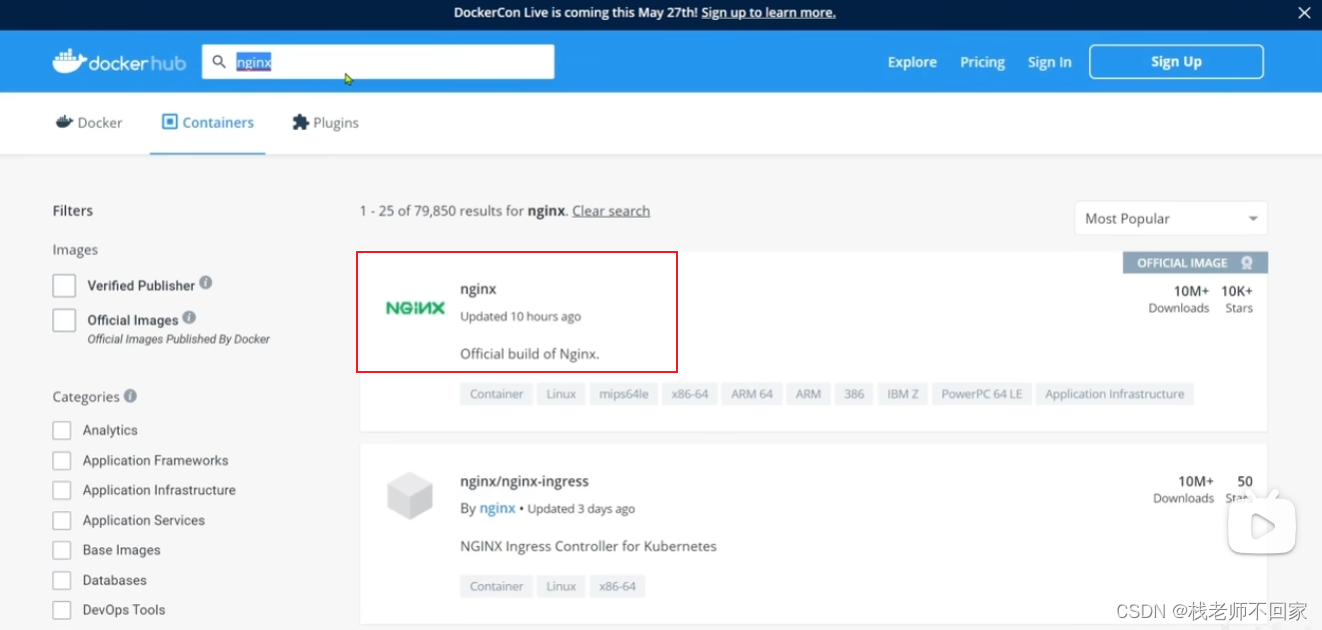Click 'NGINX Ingress Controller for Kubernetes' text

(x=588, y=546)
